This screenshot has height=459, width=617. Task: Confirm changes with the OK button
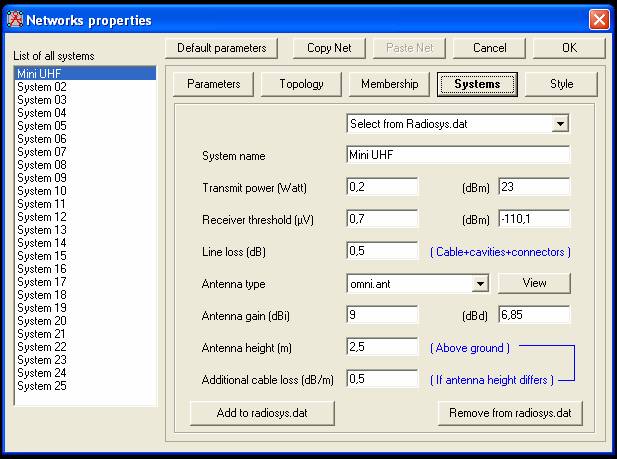click(569, 48)
